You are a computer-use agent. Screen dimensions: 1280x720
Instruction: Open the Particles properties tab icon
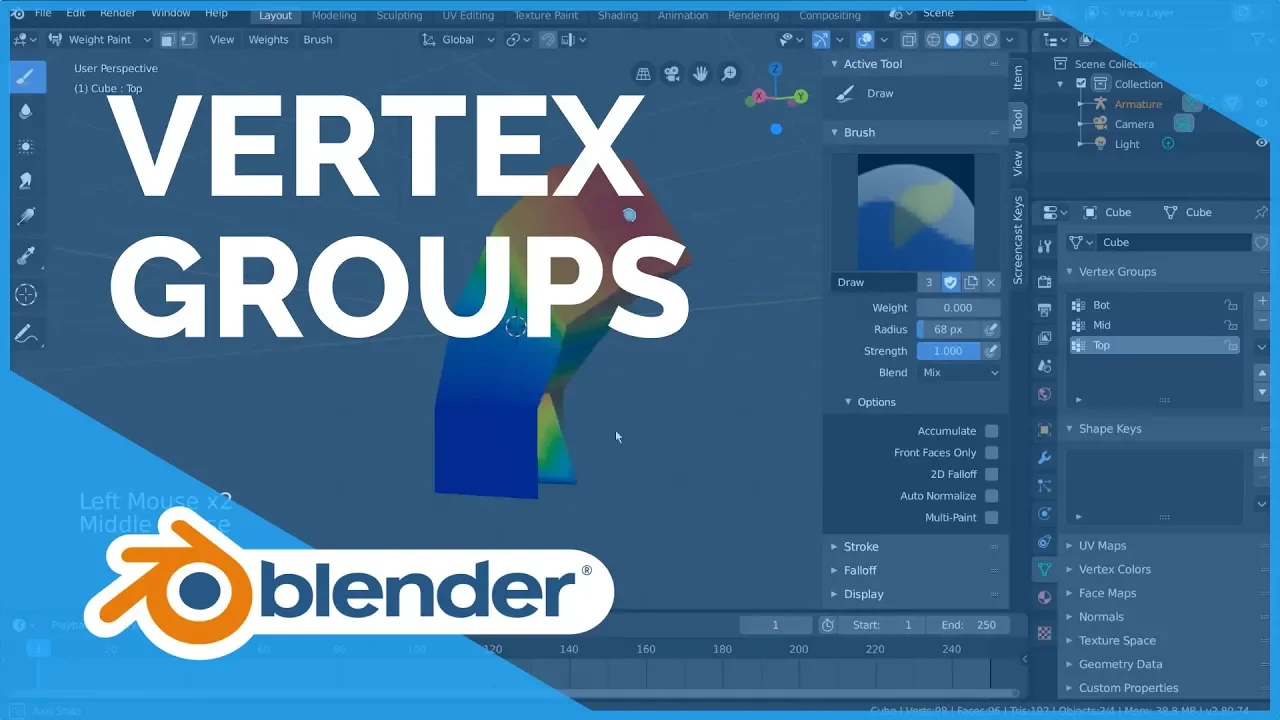click(1044, 486)
